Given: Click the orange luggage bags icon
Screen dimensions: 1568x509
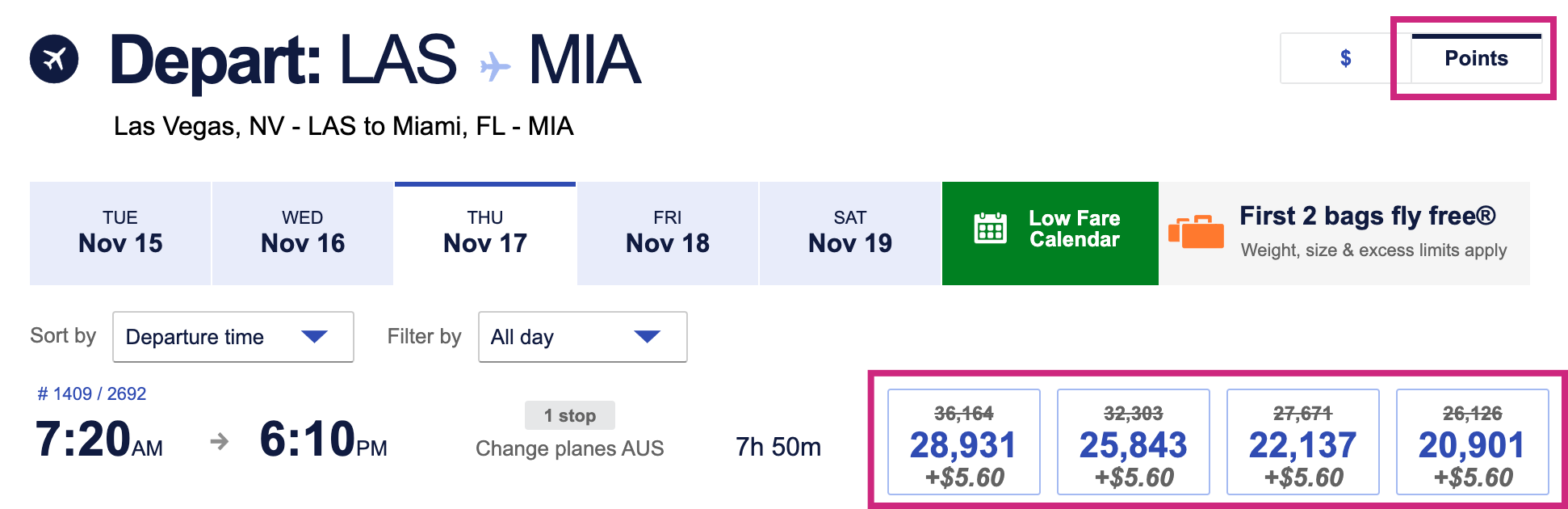Looking at the screenshot, I should pyautogui.click(x=1196, y=232).
